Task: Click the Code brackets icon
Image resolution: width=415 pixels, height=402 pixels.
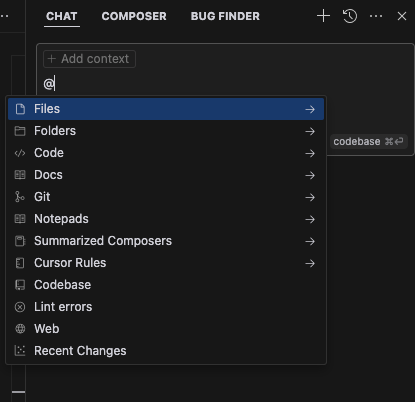Action: [20, 153]
